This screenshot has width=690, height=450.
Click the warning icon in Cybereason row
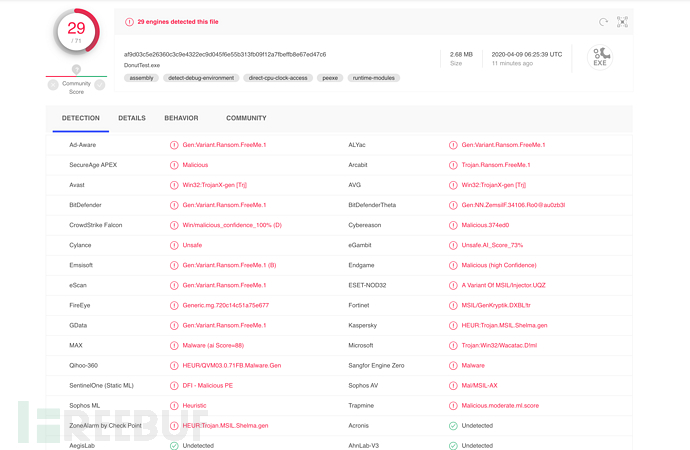453,225
